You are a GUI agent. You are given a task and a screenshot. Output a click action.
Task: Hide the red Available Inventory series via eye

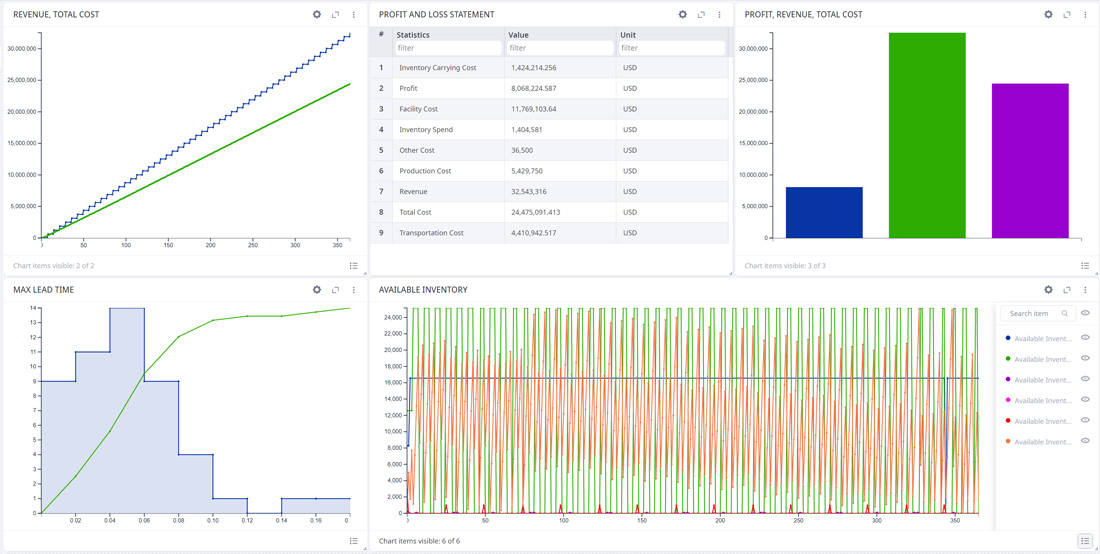click(1086, 421)
